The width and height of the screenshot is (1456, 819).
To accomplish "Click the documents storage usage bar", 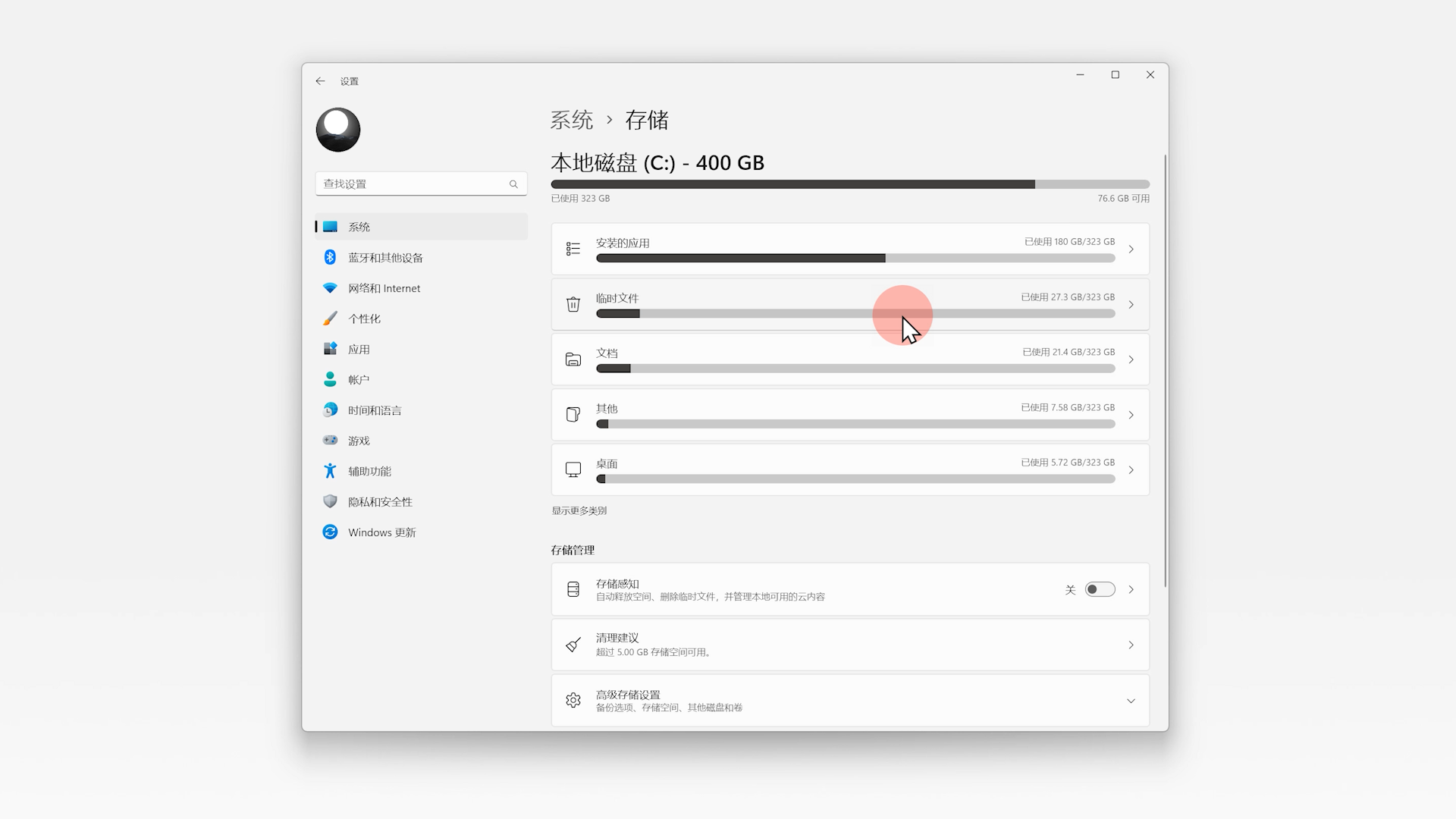I will pos(855,369).
